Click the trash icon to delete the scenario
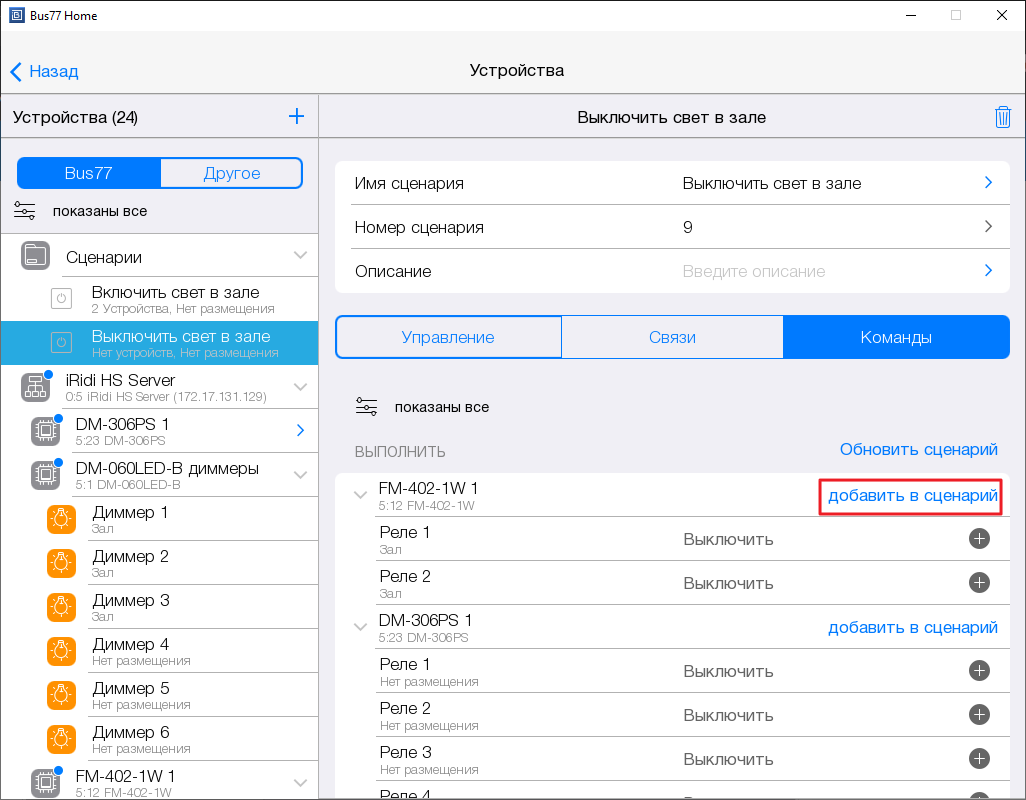Screen dimensions: 1026x800 [x=1002, y=117]
